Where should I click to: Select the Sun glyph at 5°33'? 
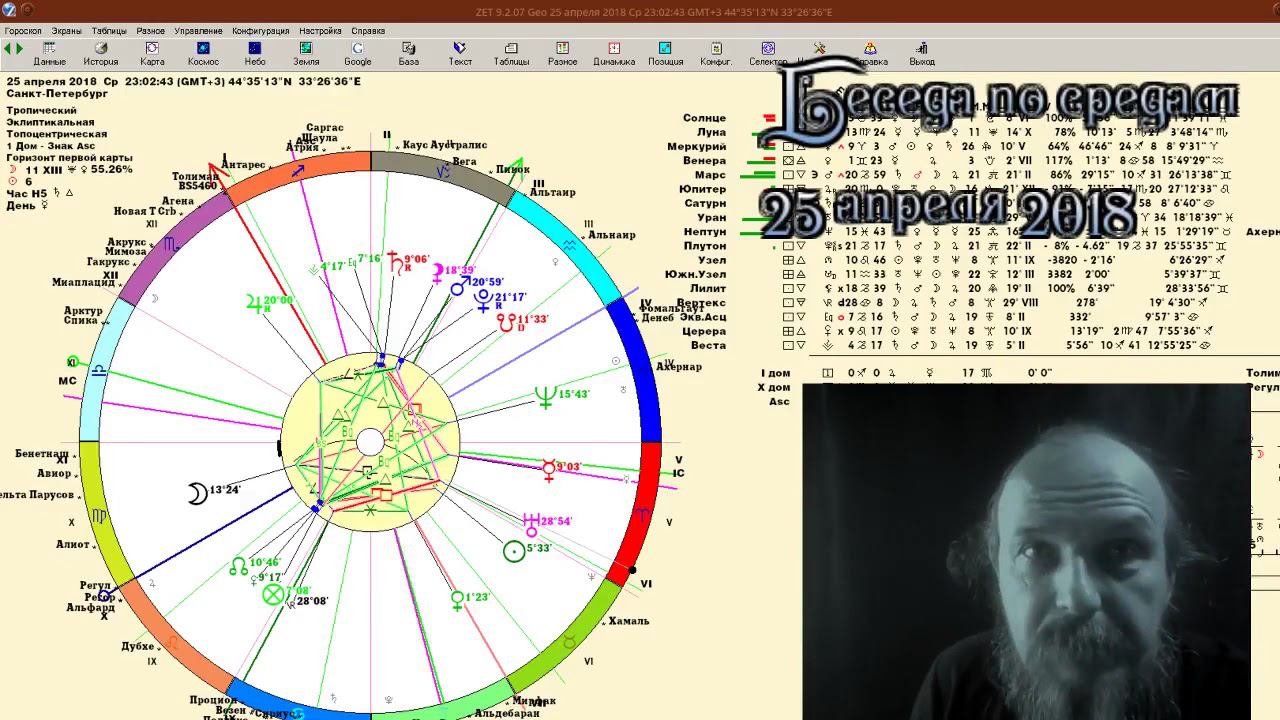[x=513, y=551]
